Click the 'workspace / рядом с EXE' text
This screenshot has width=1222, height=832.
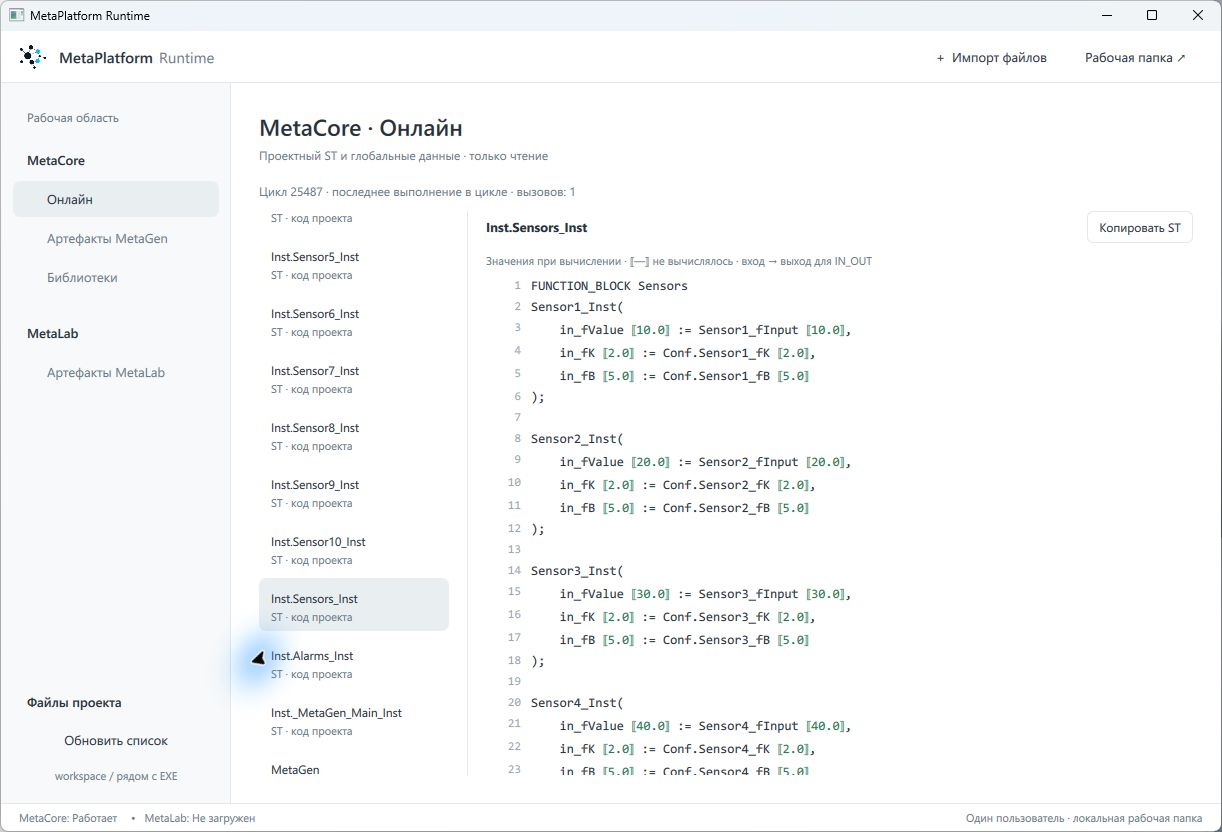coord(116,776)
